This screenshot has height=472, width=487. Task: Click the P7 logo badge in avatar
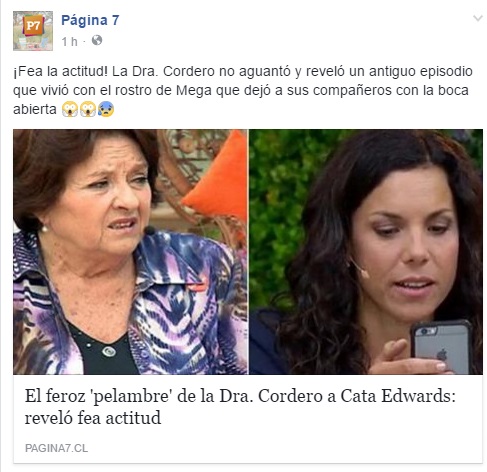point(33,25)
